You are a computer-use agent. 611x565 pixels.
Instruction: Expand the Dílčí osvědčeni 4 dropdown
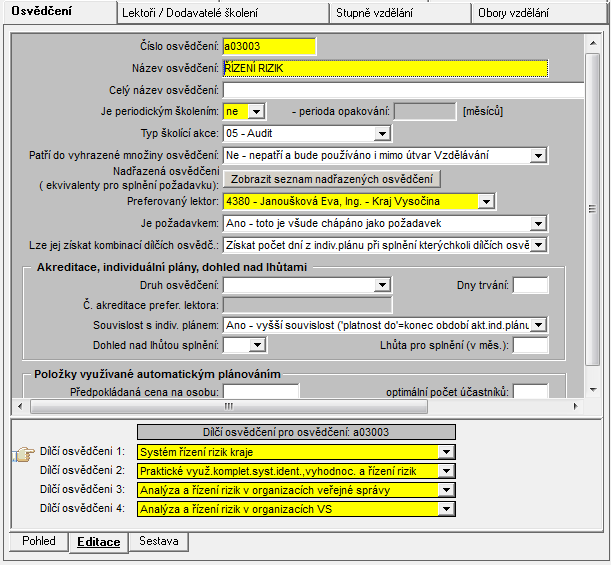(446, 509)
